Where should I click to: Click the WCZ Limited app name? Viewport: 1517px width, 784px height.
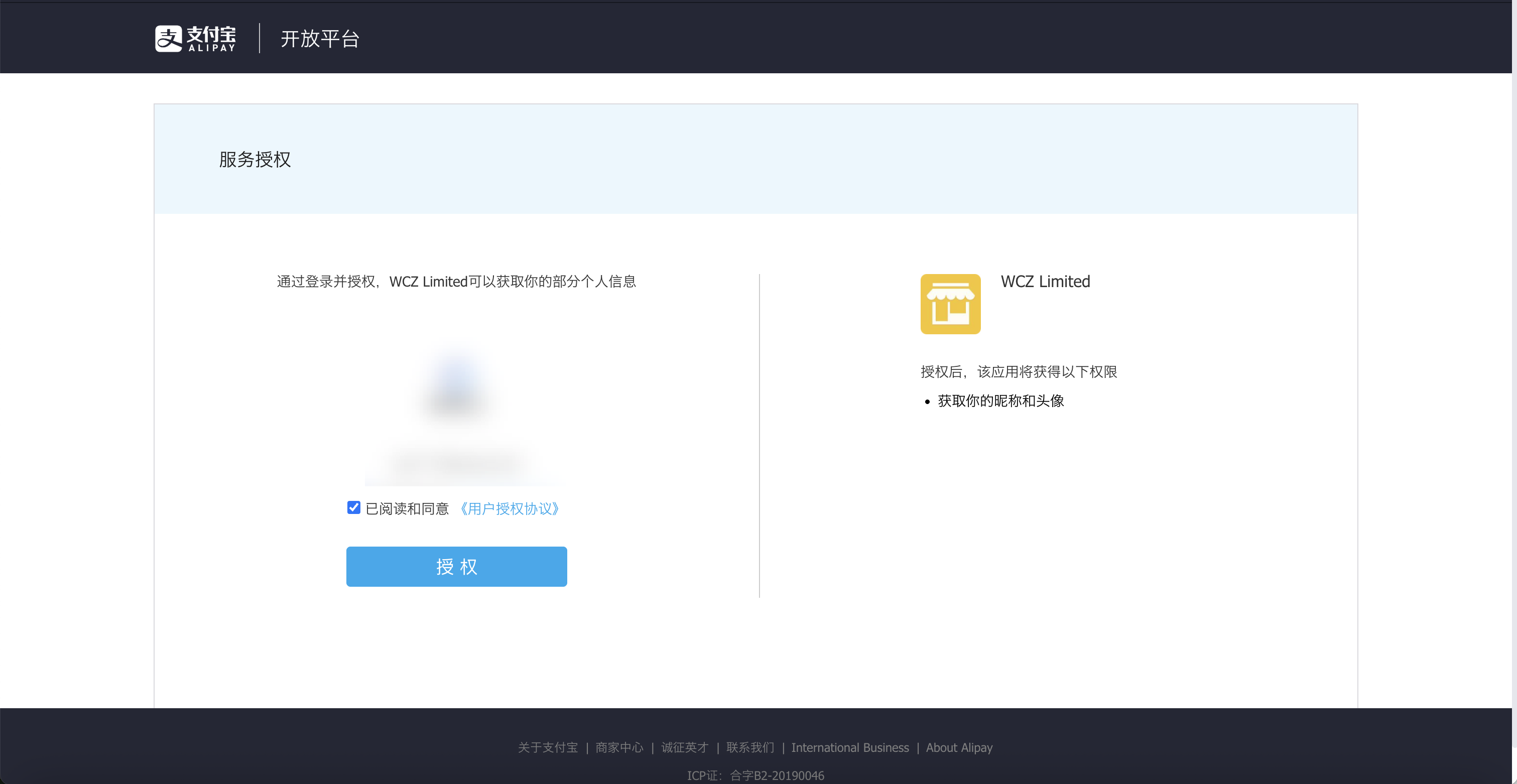[1045, 282]
